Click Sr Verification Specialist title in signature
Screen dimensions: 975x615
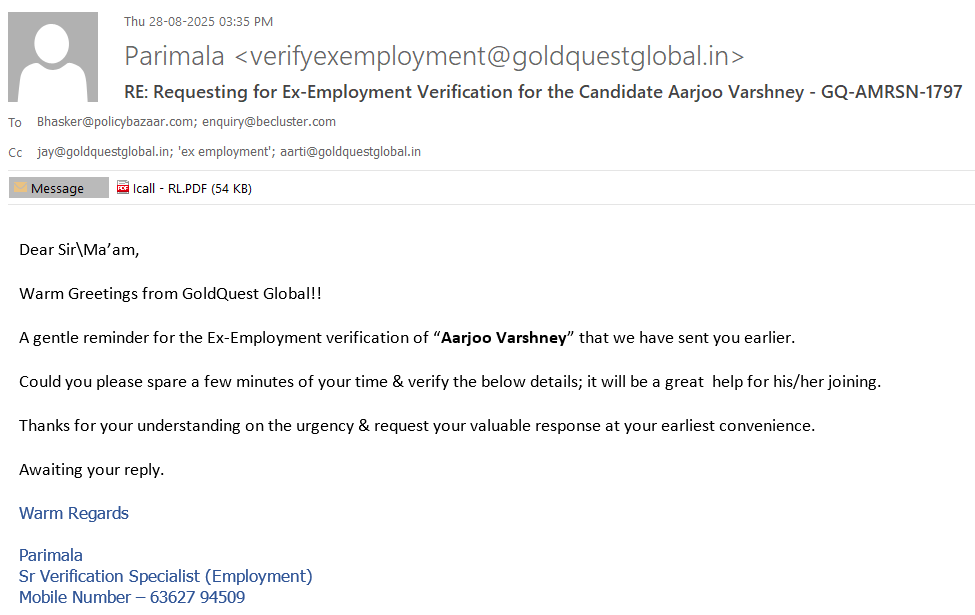(x=166, y=577)
